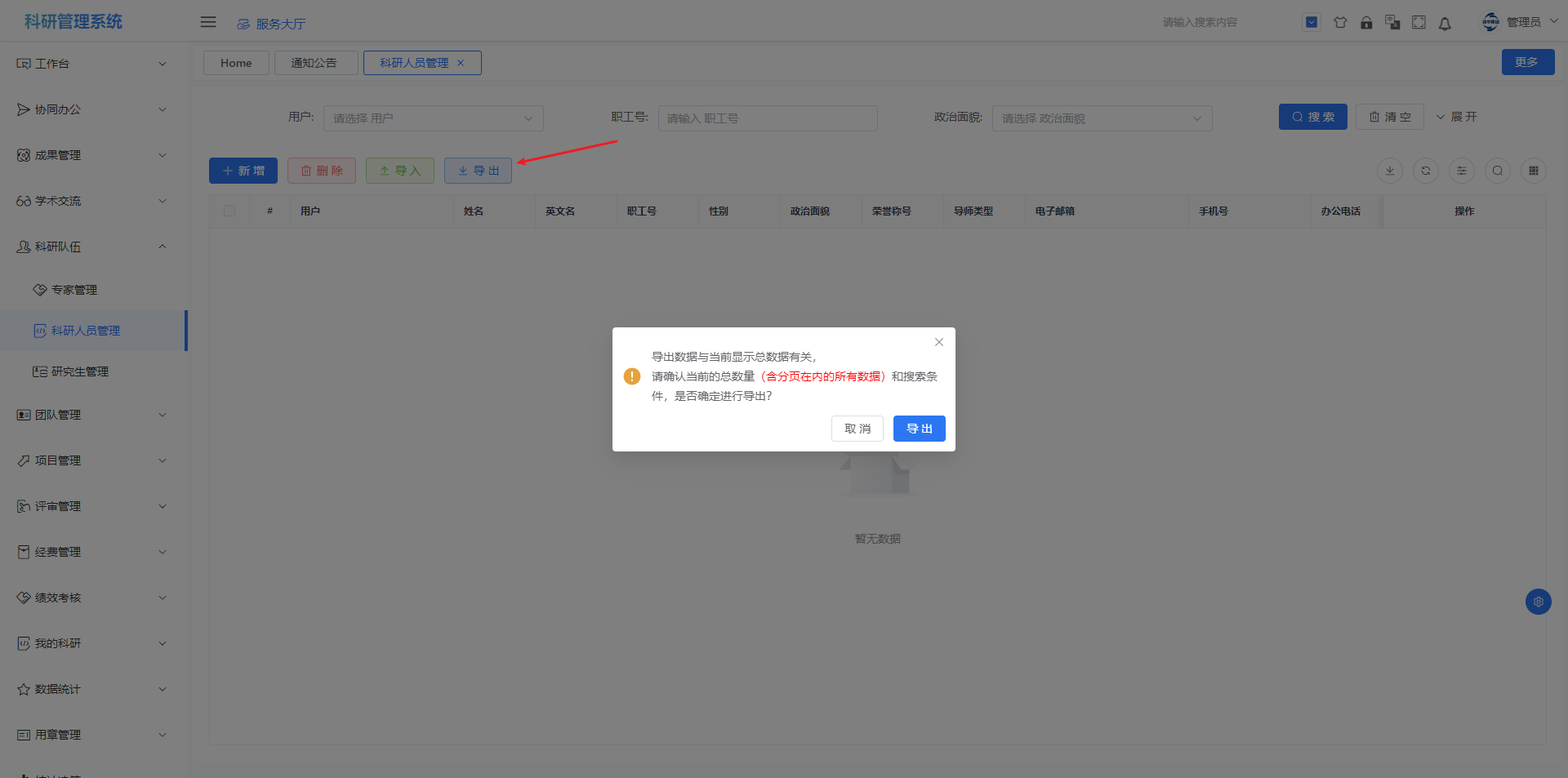Toggle the hamburger sidebar menu icon
1568x778 pixels.
[208, 22]
